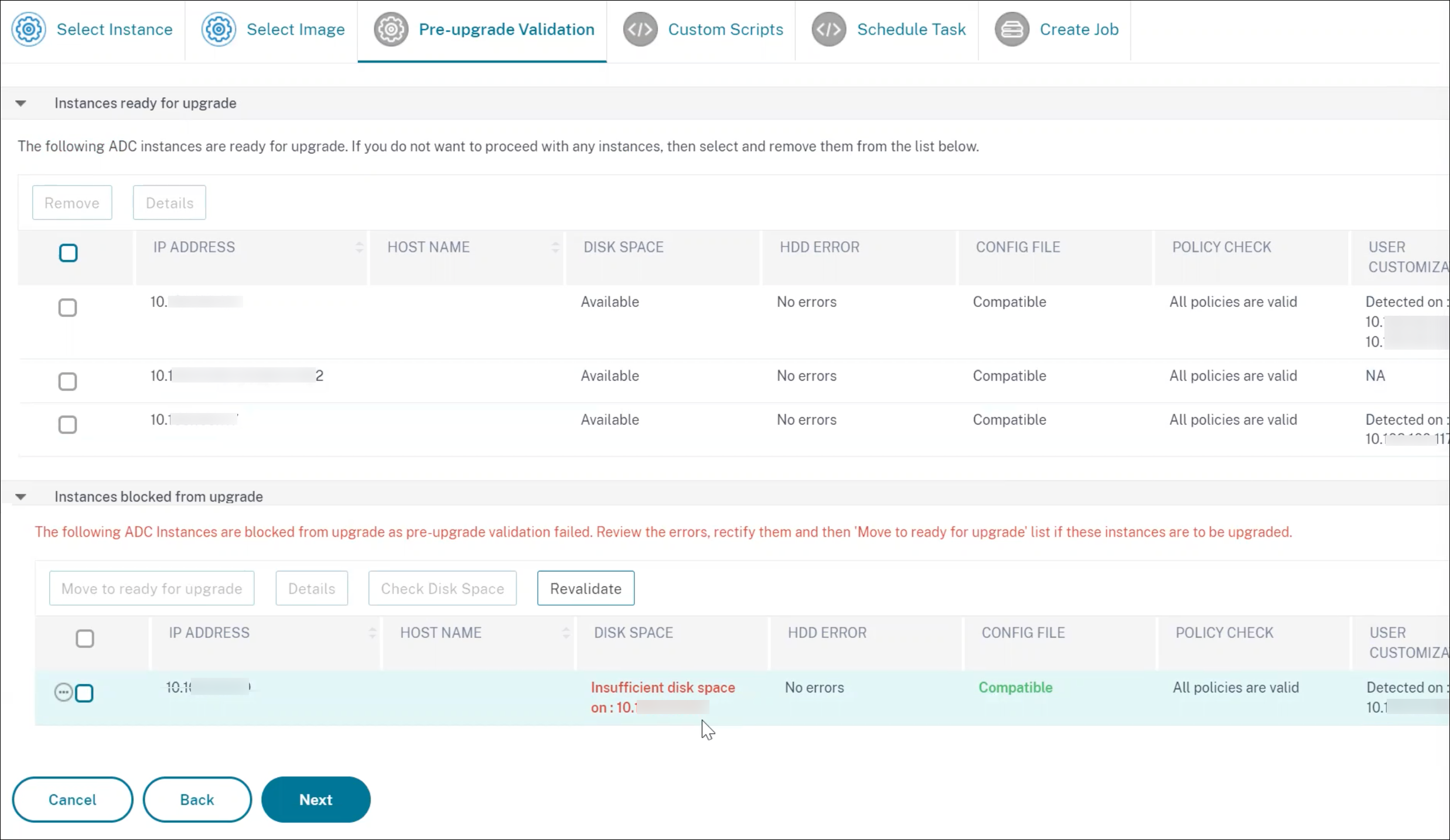
Task: Click the Custom Scripts code icon
Action: [640, 29]
